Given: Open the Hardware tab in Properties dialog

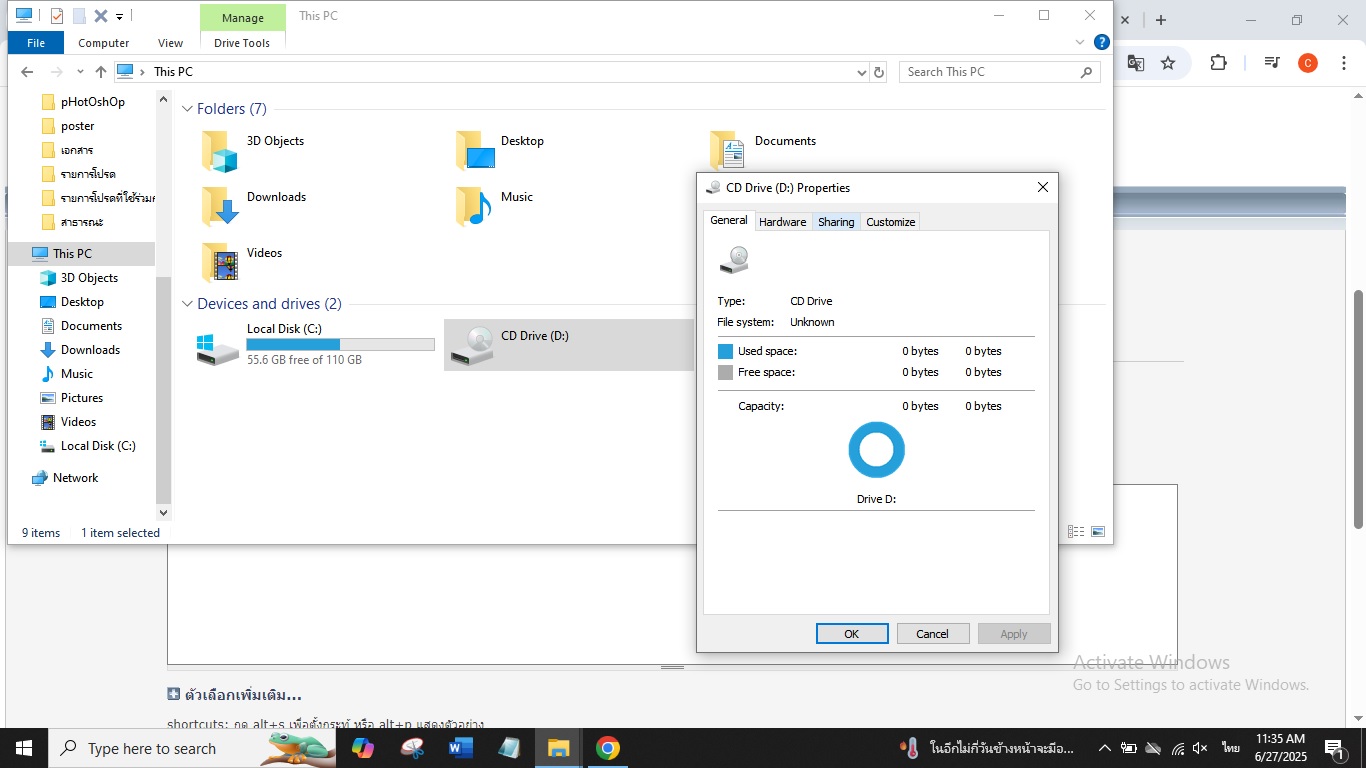Looking at the screenshot, I should click(782, 222).
